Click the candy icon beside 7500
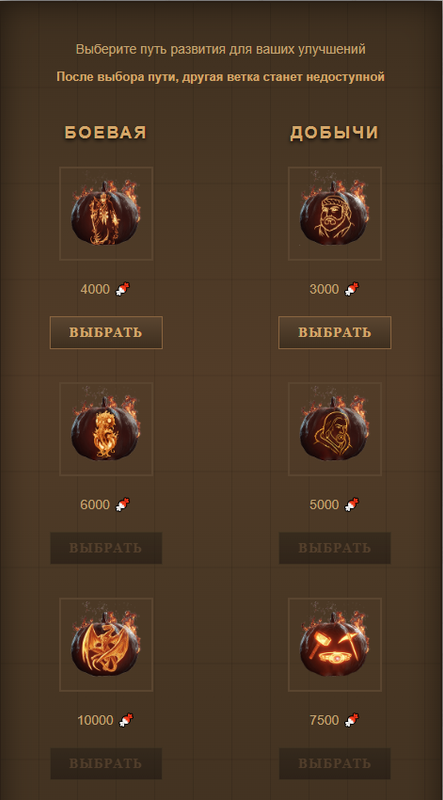Image resolution: width=443 pixels, height=800 pixels. [351, 720]
